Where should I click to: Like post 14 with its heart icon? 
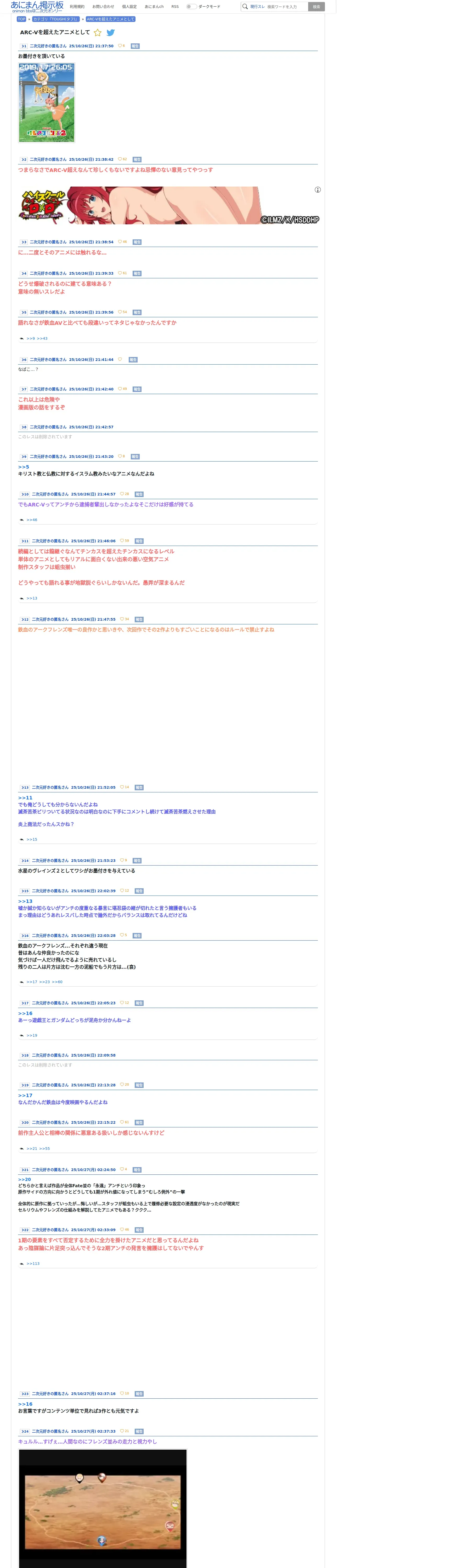[x=122, y=861]
